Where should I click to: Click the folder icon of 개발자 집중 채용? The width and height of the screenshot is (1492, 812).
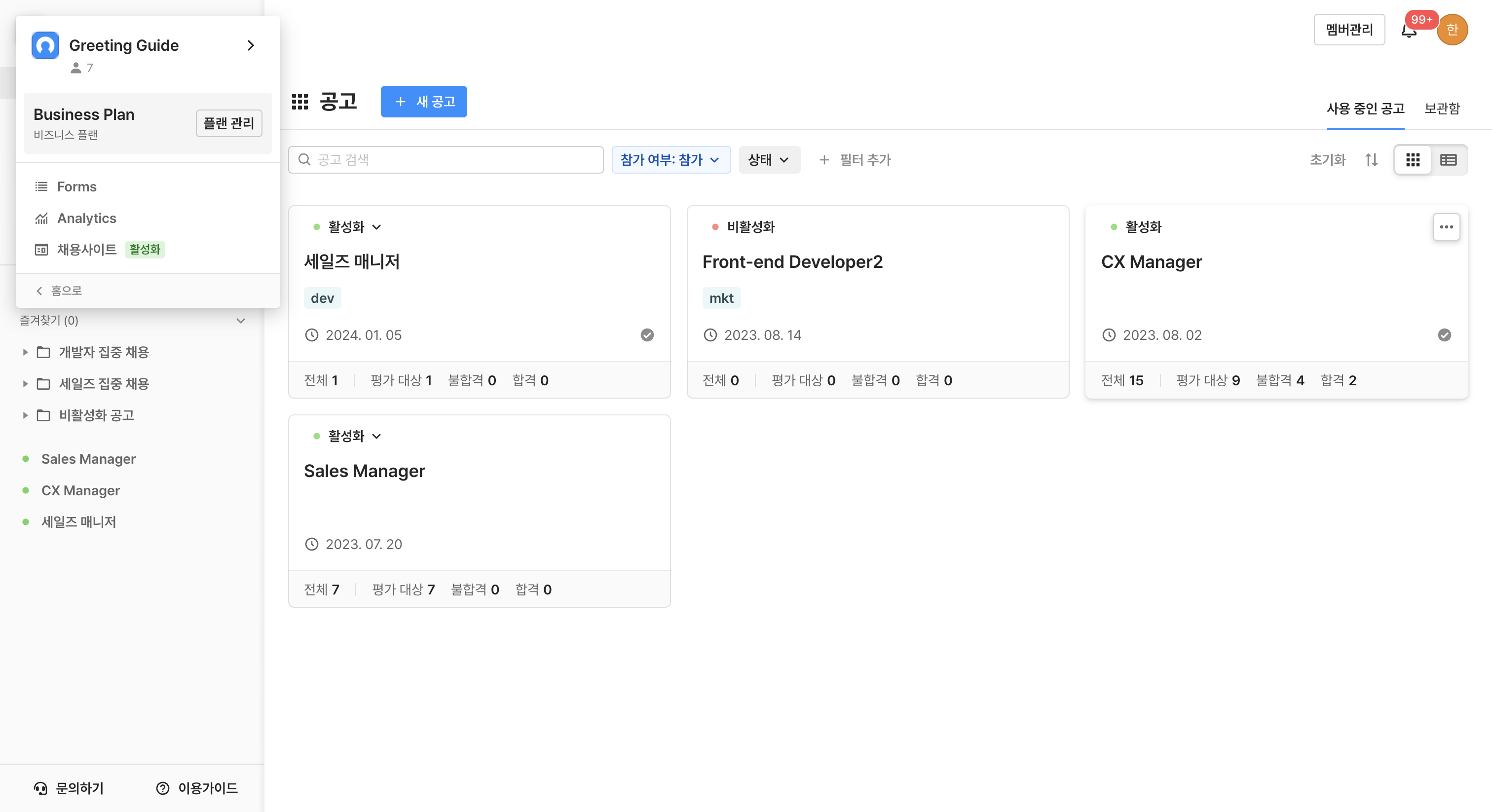(x=43, y=352)
